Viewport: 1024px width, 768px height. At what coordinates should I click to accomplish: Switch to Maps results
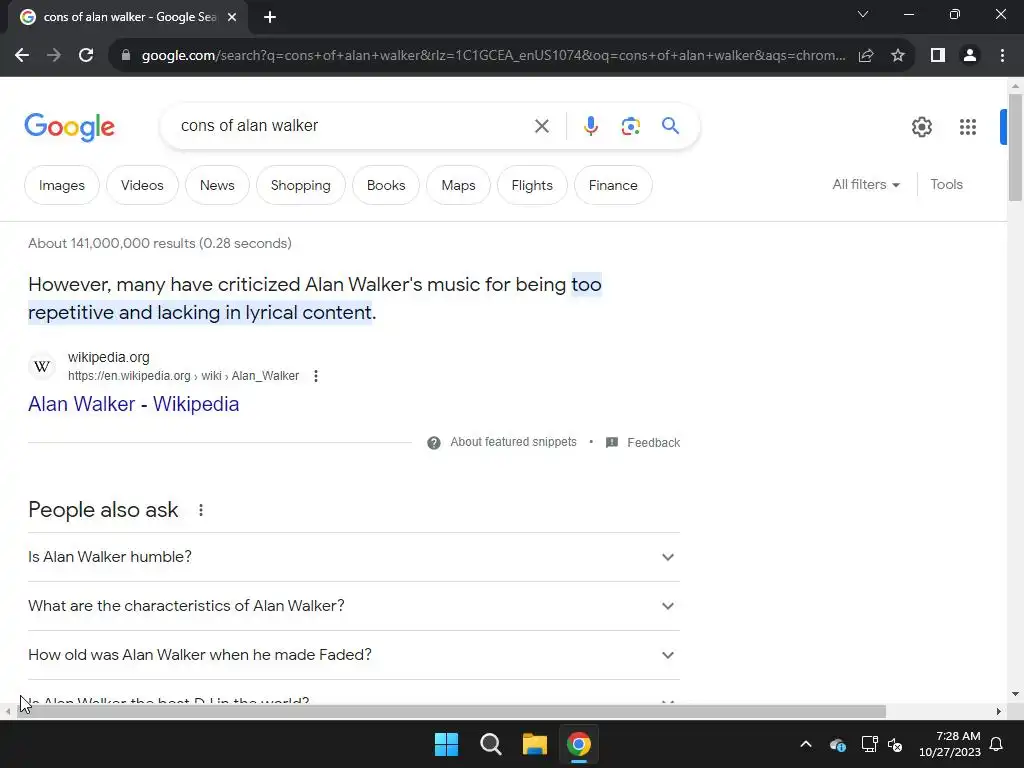[x=458, y=185]
